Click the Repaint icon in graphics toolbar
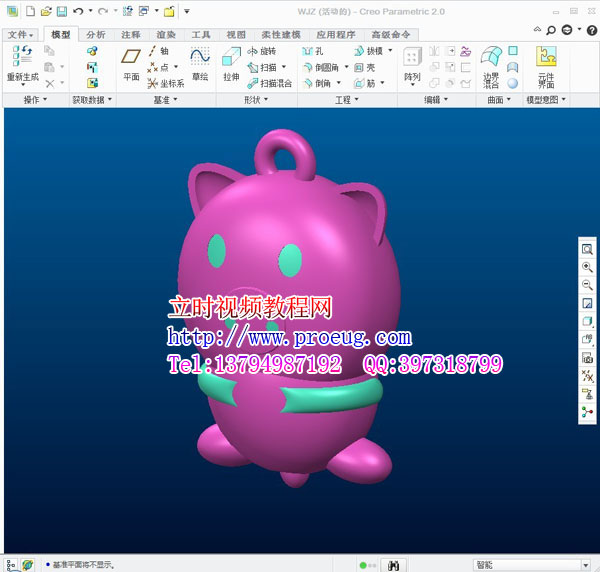The height and width of the screenshot is (572, 600). pyautogui.click(x=587, y=303)
